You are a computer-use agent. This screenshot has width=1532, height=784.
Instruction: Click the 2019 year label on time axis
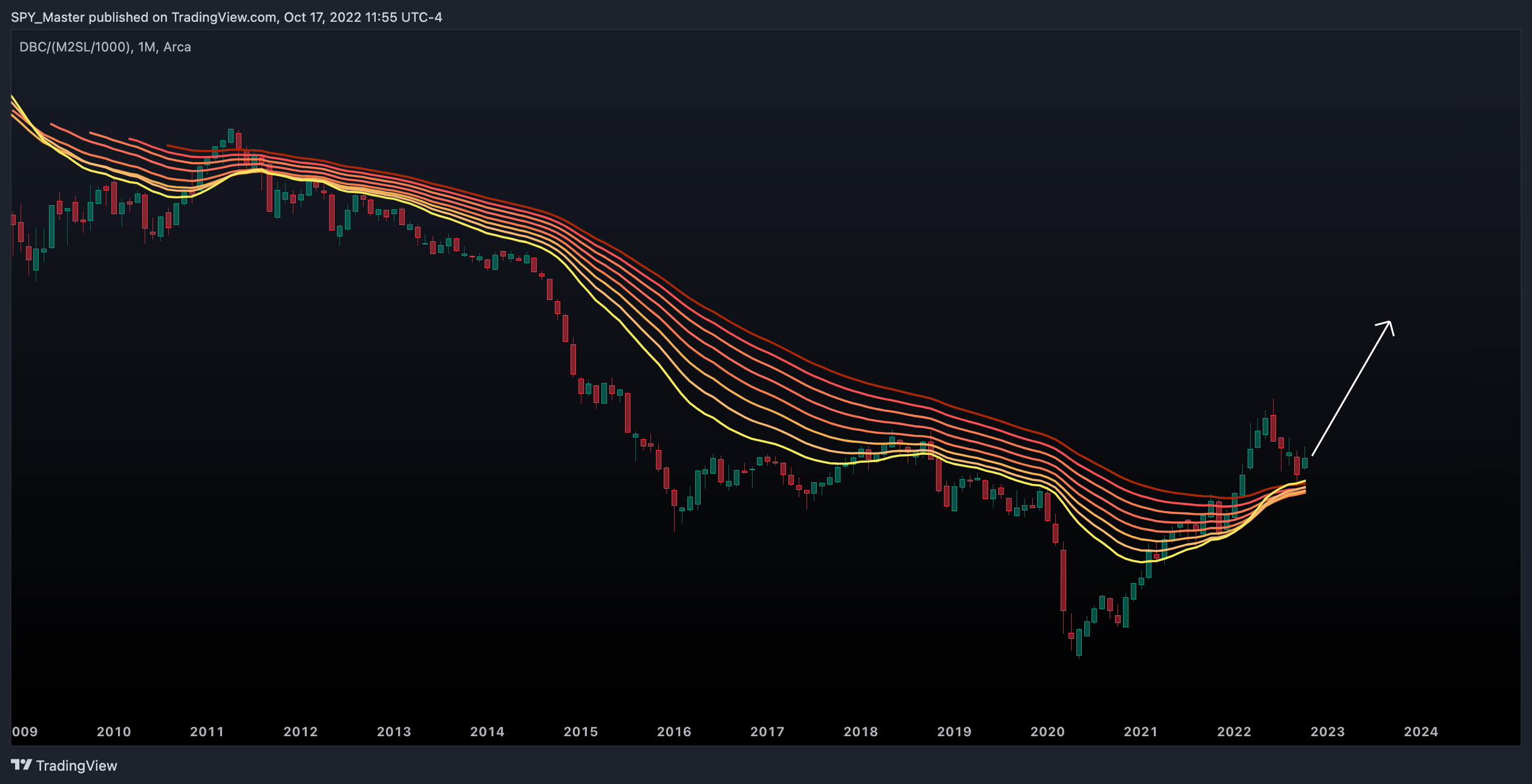click(954, 731)
